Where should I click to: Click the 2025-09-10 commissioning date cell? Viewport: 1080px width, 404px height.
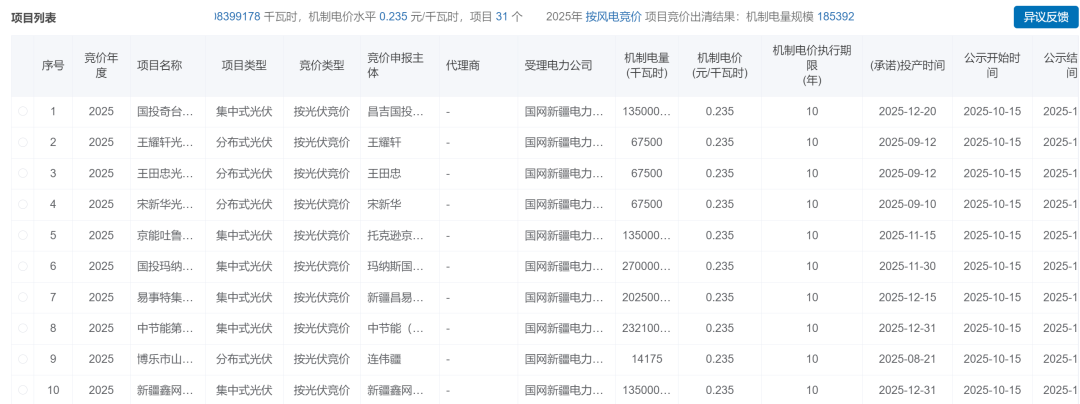pyautogui.click(x=907, y=204)
